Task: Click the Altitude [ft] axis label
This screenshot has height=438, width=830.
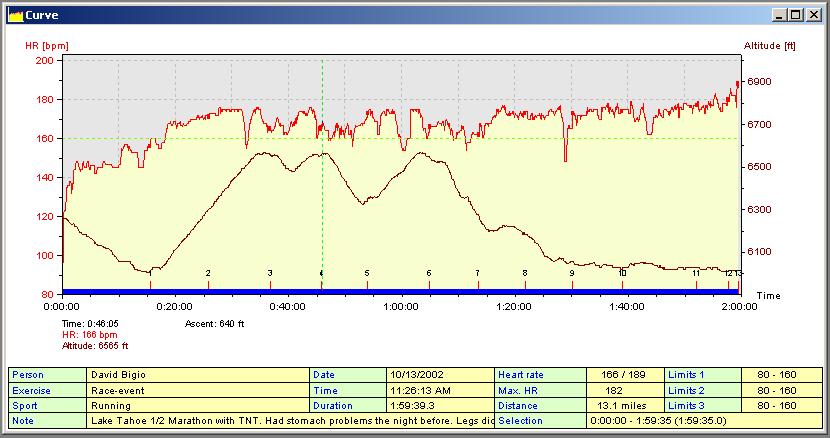Action: pyautogui.click(x=770, y=46)
